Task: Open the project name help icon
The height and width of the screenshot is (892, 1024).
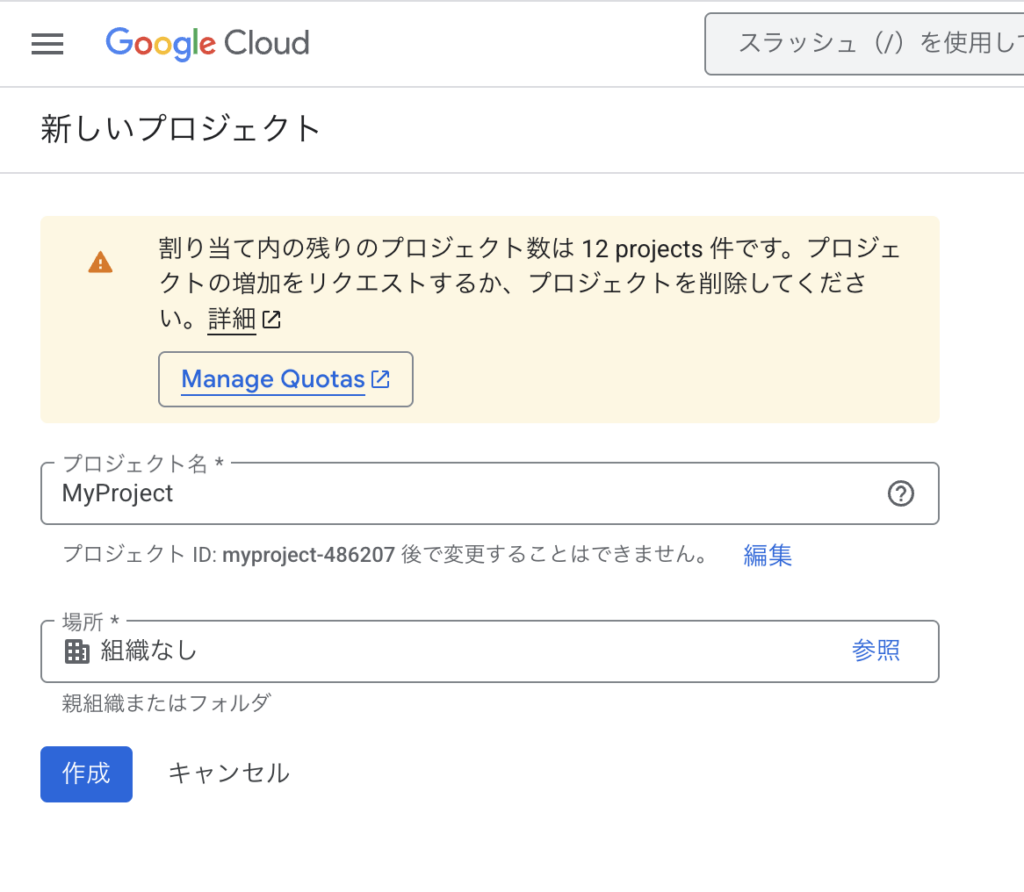Action: click(x=901, y=494)
